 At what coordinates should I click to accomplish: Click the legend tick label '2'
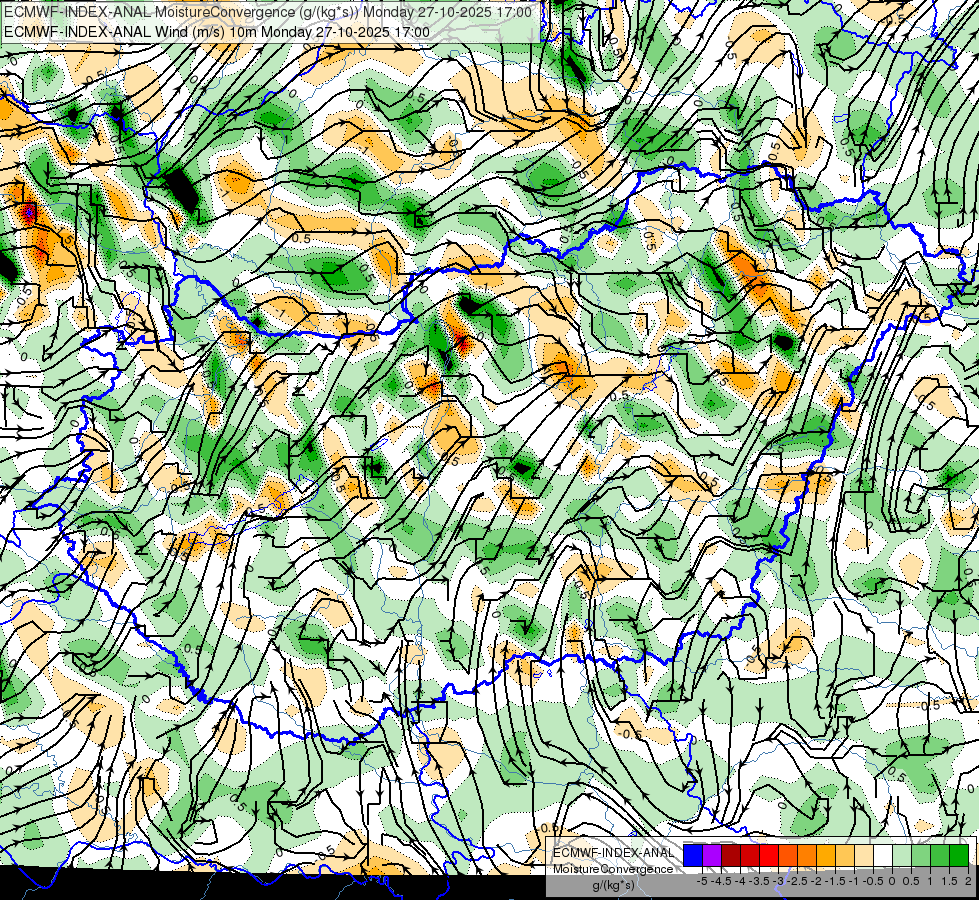pyautogui.click(x=968, y=881)
